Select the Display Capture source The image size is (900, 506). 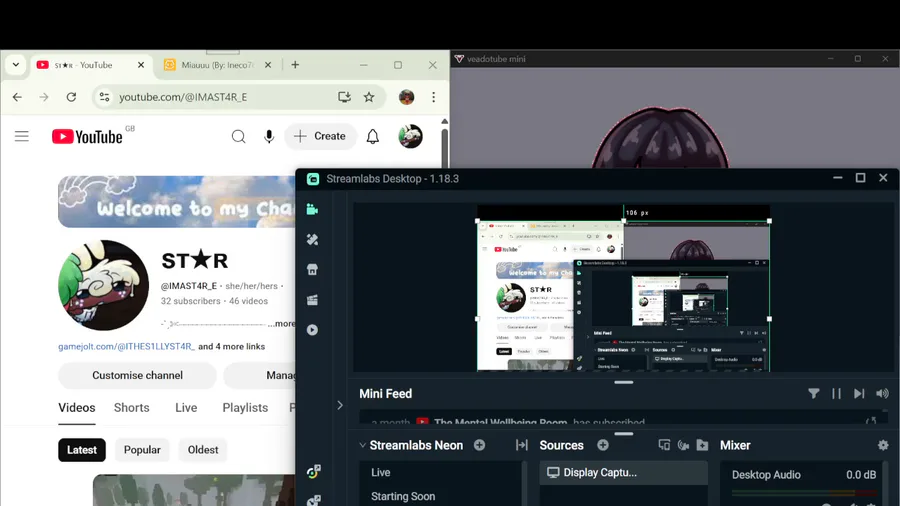[623, 472]
